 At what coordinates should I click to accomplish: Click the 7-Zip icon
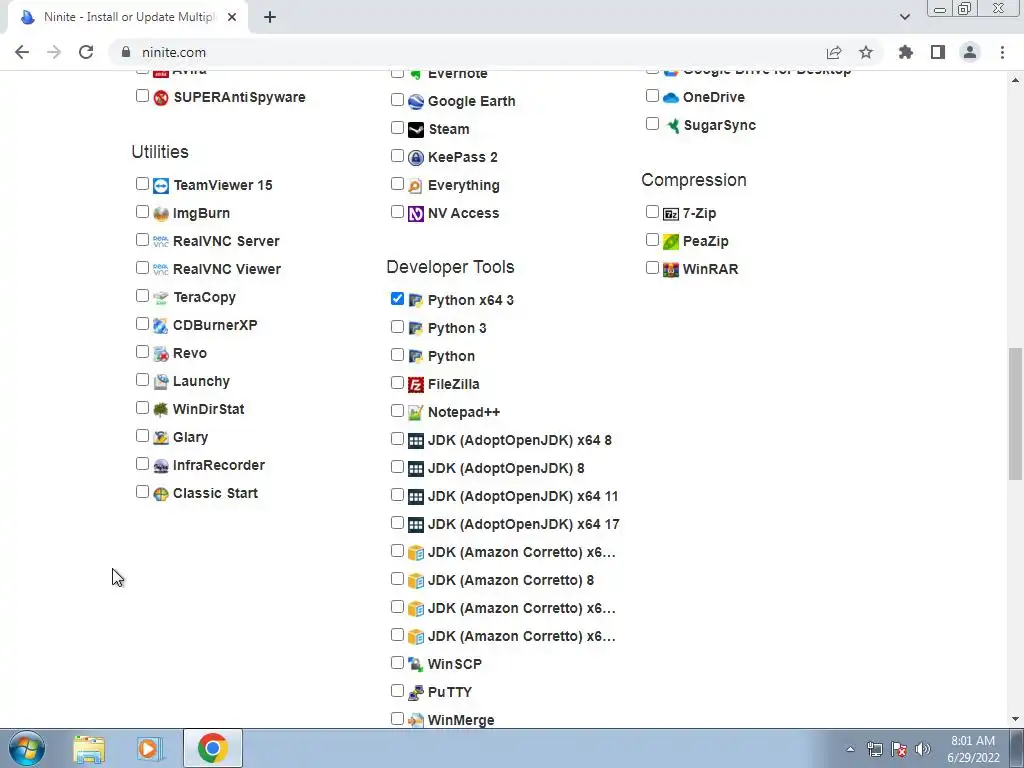tap(671, 214)
